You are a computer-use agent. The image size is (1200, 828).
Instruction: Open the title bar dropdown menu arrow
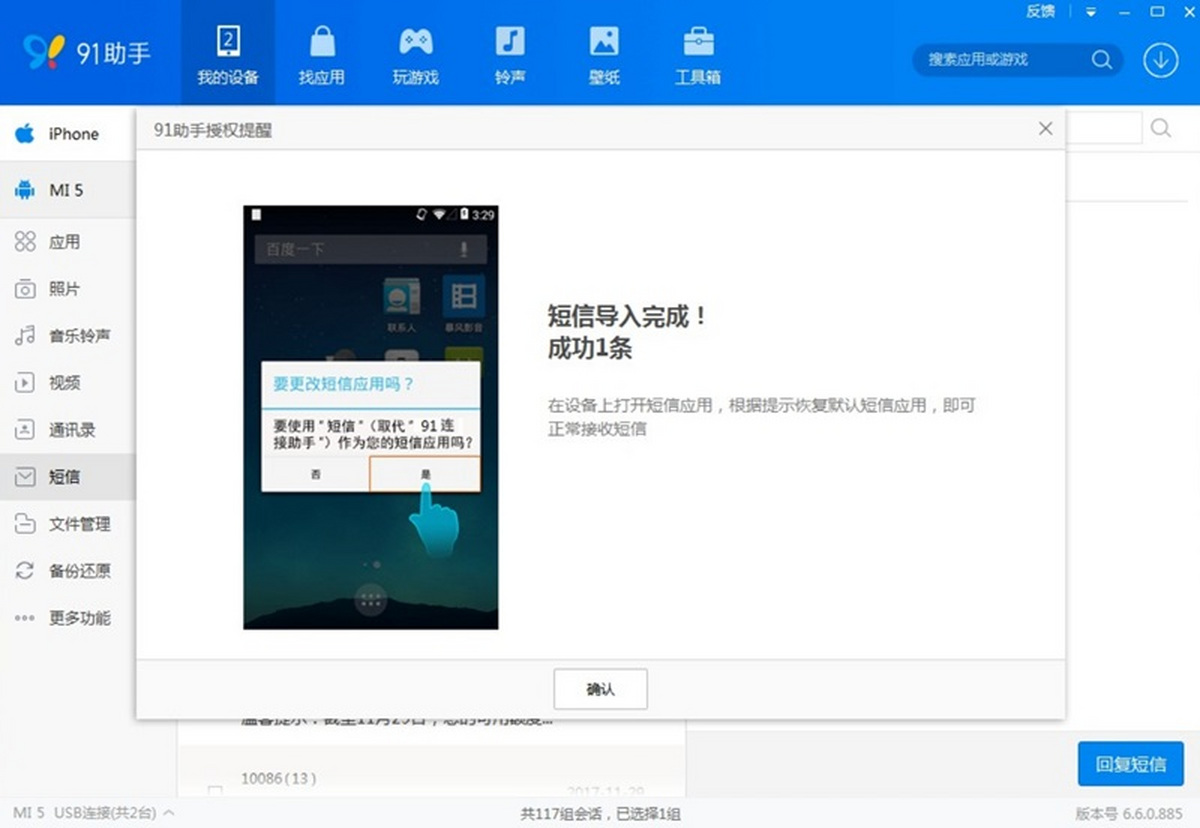tap(1091, 12)
